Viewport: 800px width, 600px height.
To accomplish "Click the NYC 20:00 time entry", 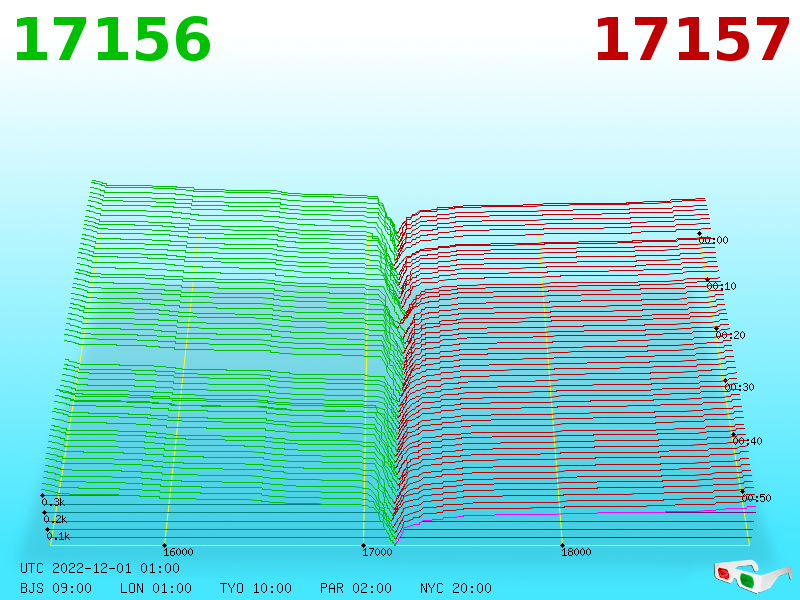I will pos(456,588).
